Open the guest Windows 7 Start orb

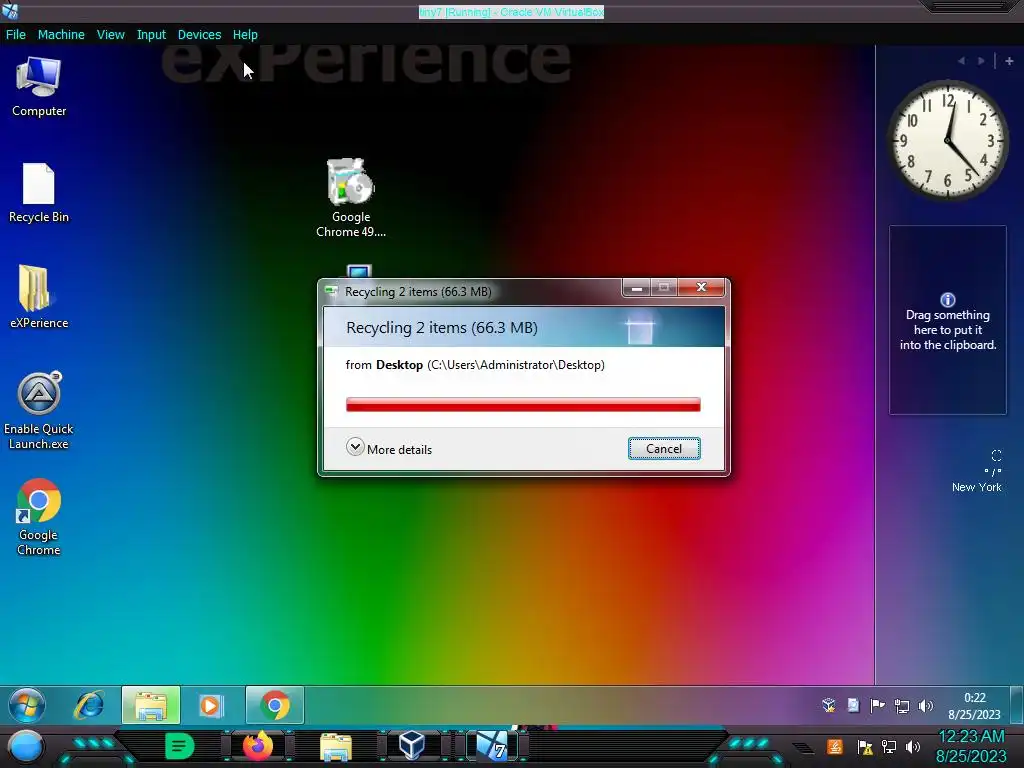click(x=27, y=705)
